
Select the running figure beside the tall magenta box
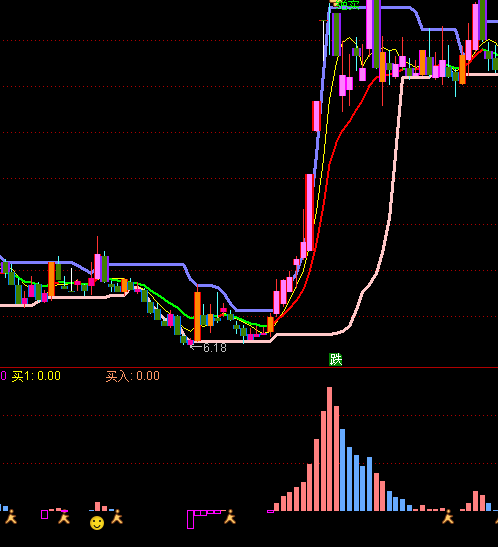[x=230, y=517]
